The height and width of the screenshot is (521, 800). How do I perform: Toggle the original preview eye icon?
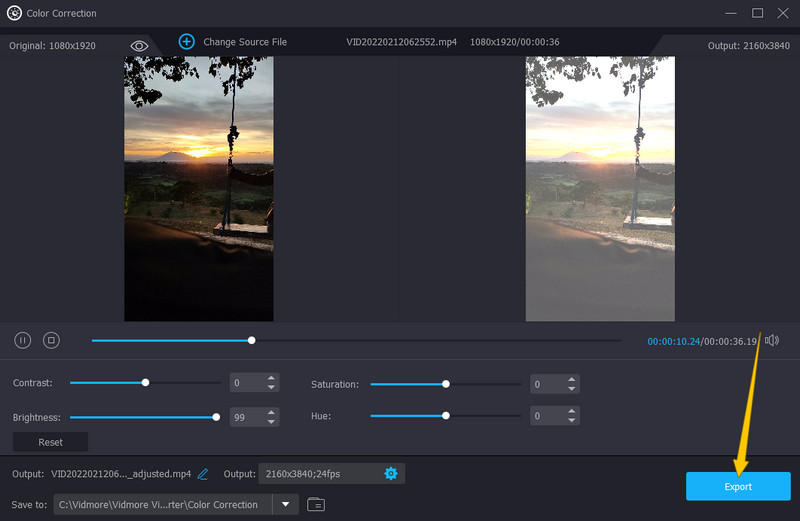(139, 46)
